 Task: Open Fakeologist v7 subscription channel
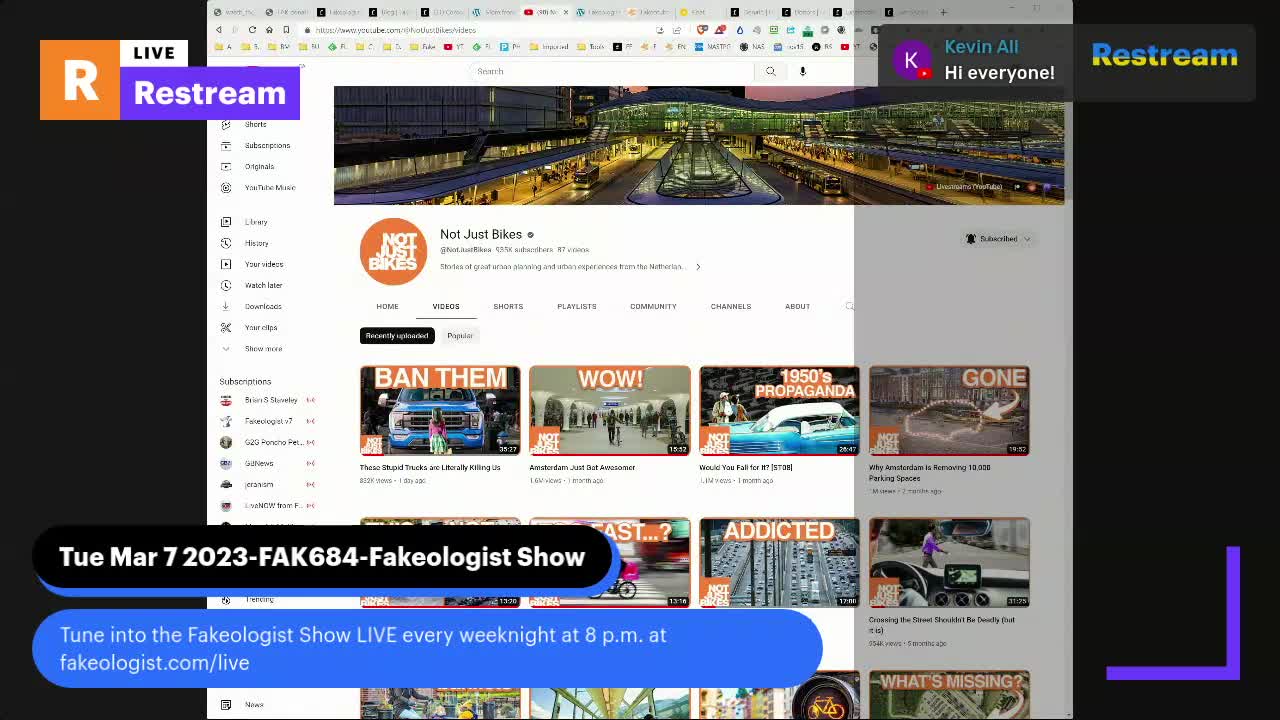268,421
